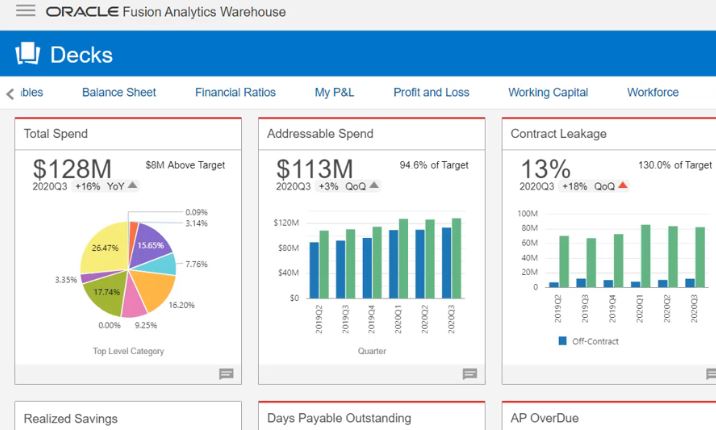Image resolution: width=716 pixels, height=430 pixels.
Task: Click the Total Spend card title
Action: tap(56, 134)
